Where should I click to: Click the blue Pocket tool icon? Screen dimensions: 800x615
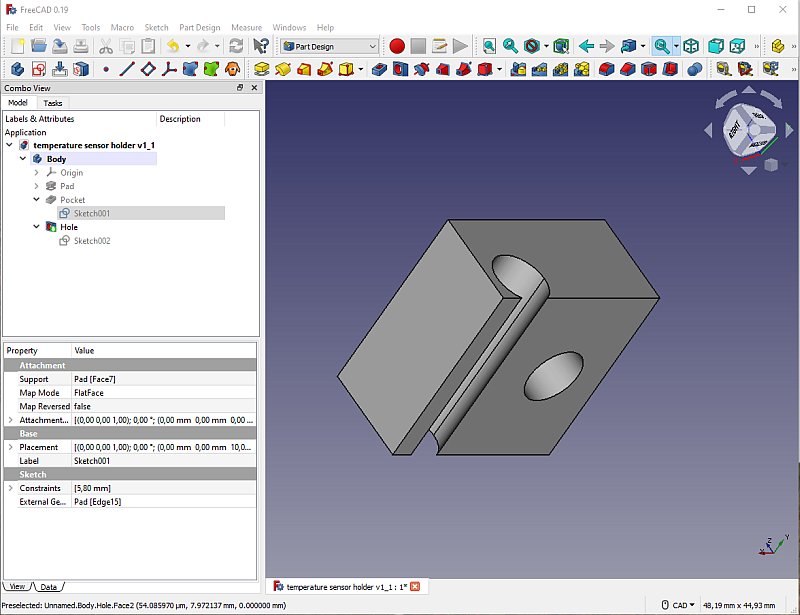[379, 69]
